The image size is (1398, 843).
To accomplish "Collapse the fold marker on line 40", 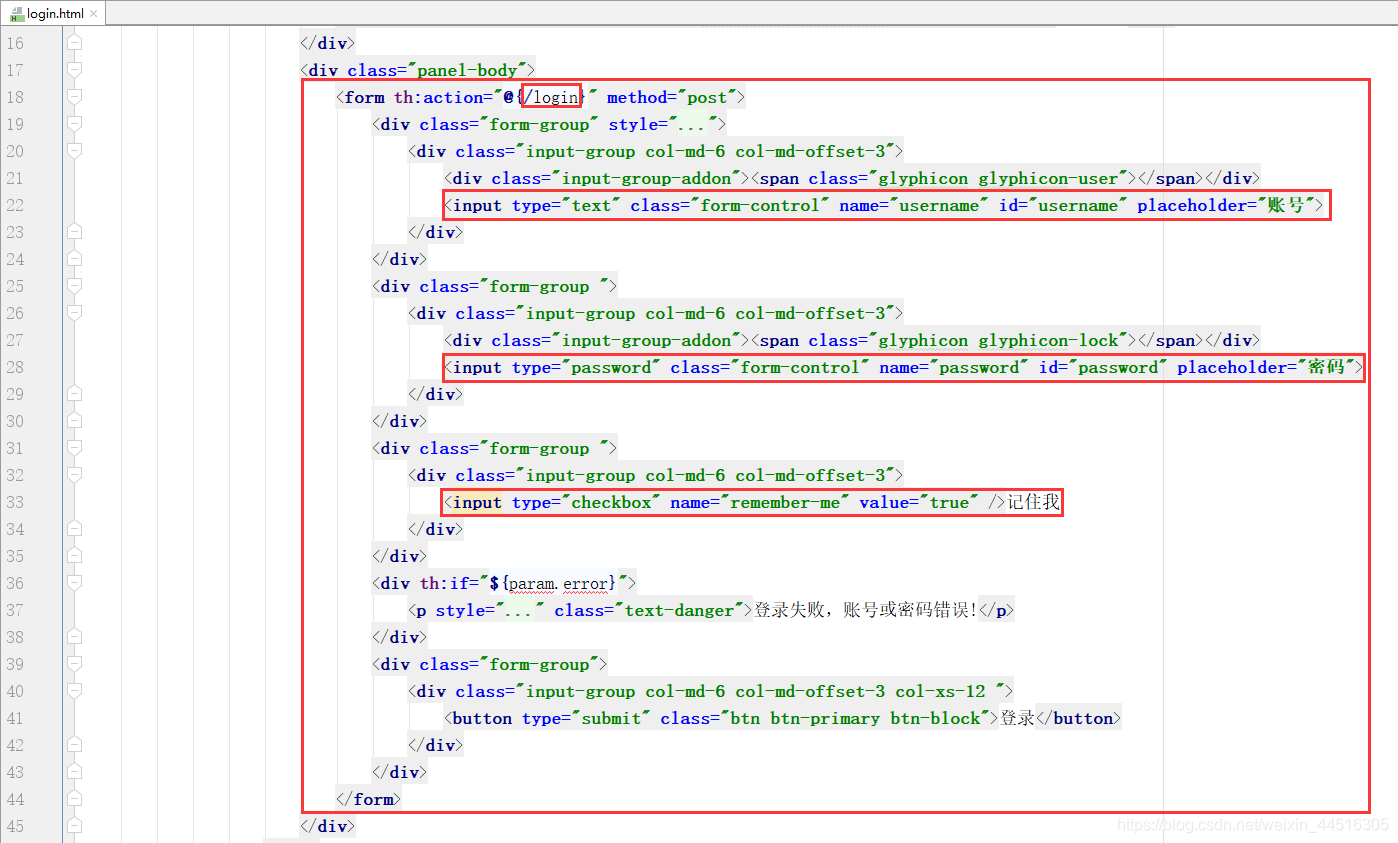I will 74,691.
